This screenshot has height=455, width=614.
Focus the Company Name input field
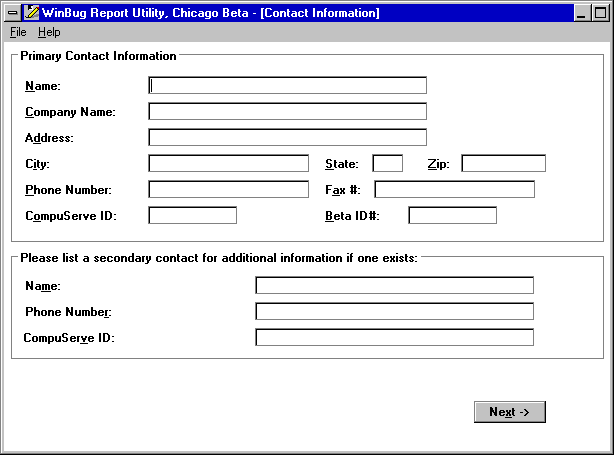287,112
